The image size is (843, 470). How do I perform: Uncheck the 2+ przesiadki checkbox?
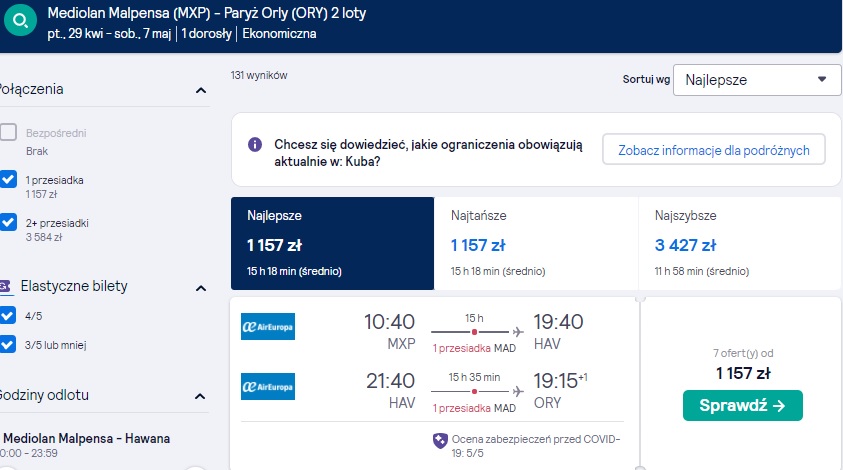click(x=8, y=222)
